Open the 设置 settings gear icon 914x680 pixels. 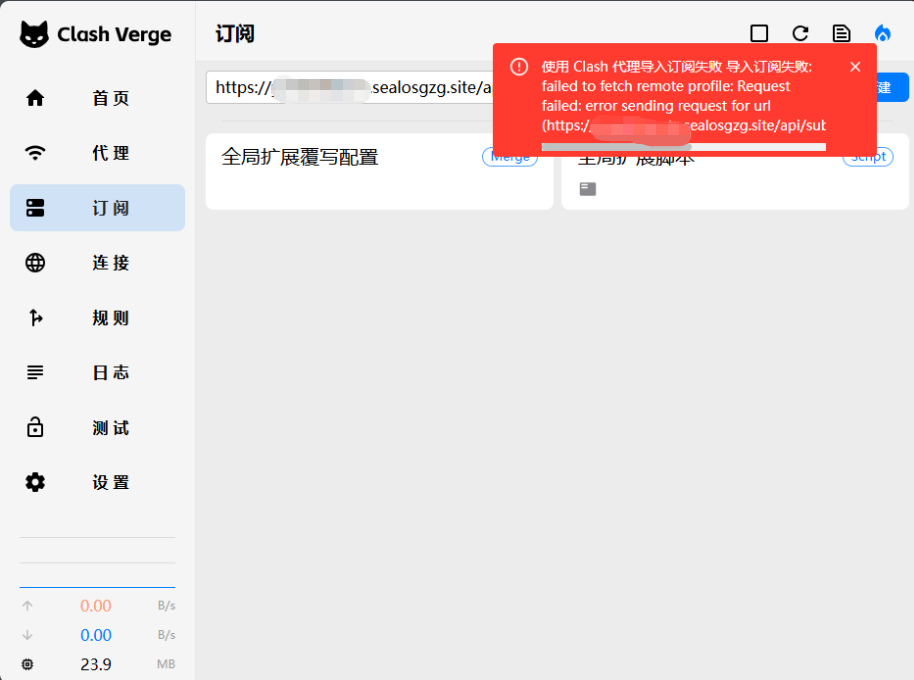34,482
